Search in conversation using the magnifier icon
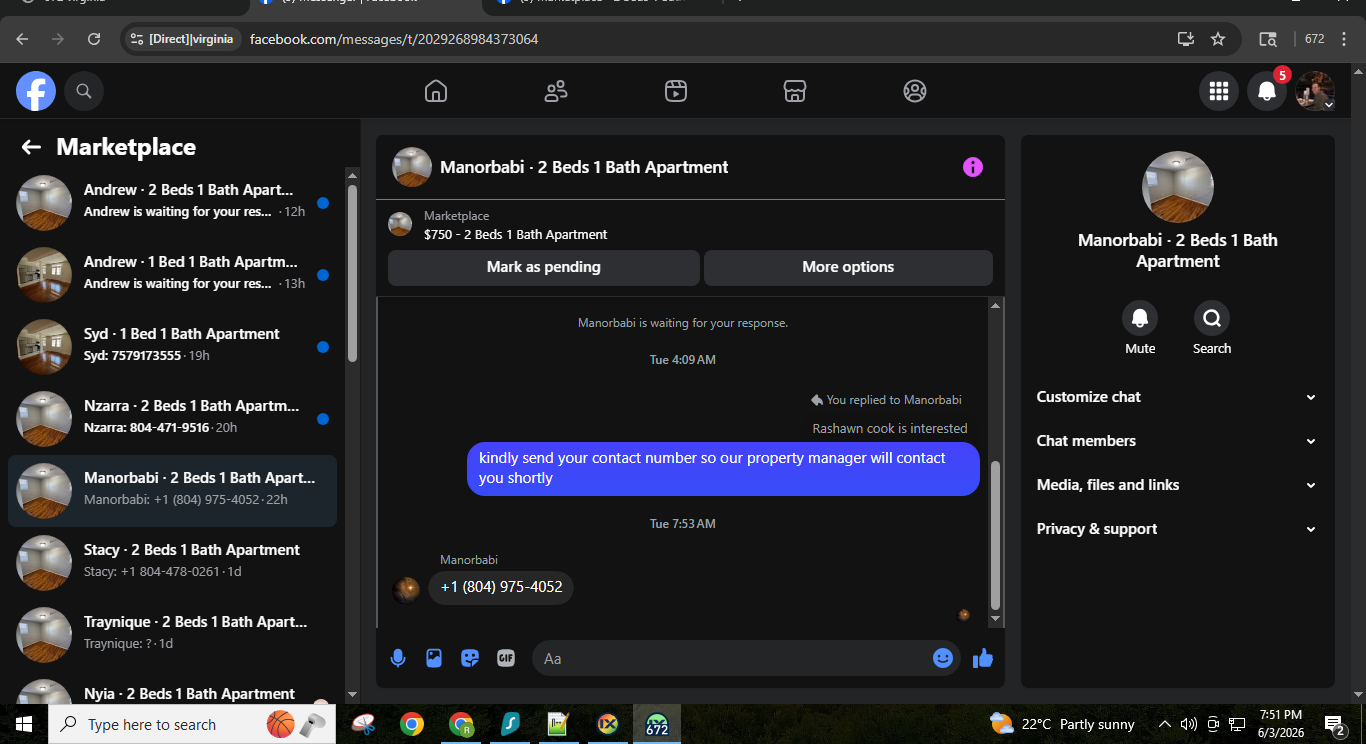The width and height of the screenshot is (1366, 744). (x=1212, y=319)
